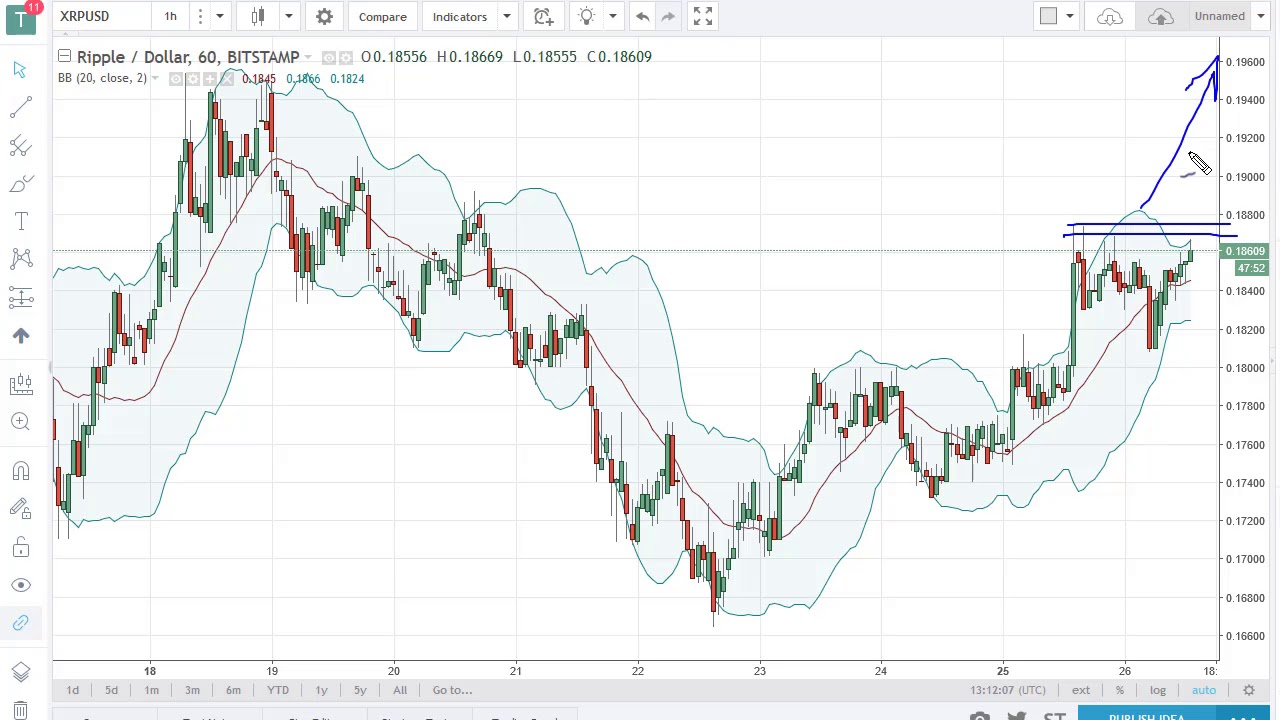Expand the lightbulb ideas dropdown arrow

[x=613, y=16]
